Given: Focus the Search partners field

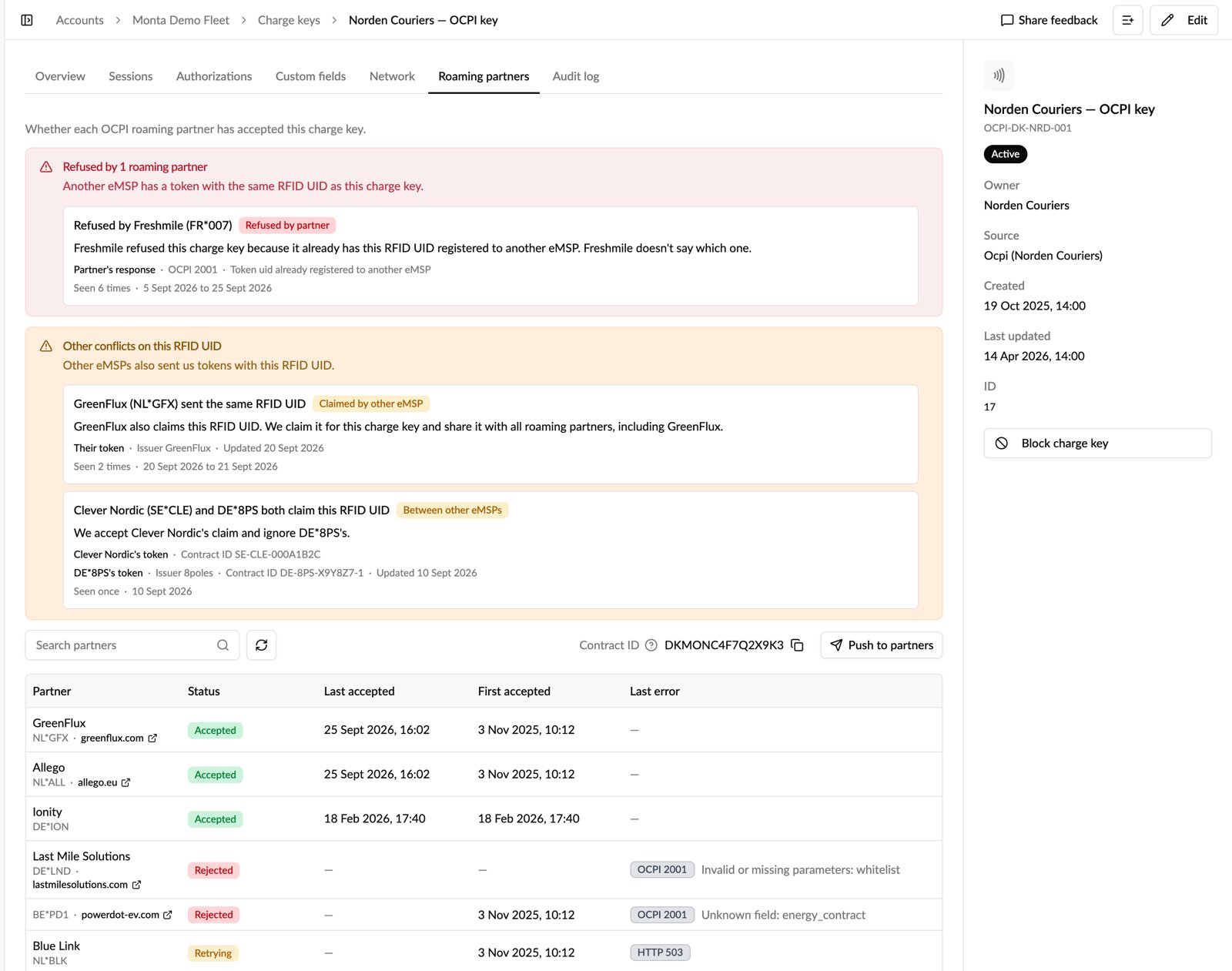Looking at the screenshot, I should coord(132,645).
